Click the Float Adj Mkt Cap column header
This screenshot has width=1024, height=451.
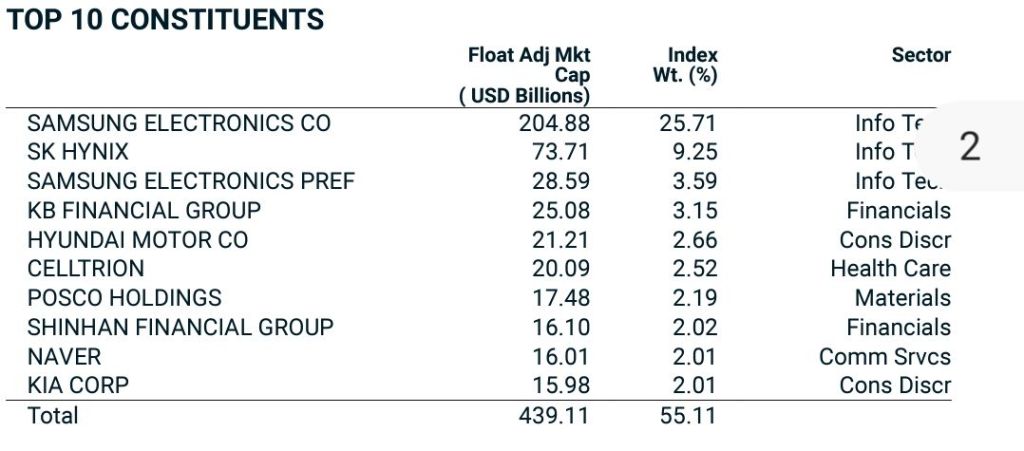click(x=528, y=75)
